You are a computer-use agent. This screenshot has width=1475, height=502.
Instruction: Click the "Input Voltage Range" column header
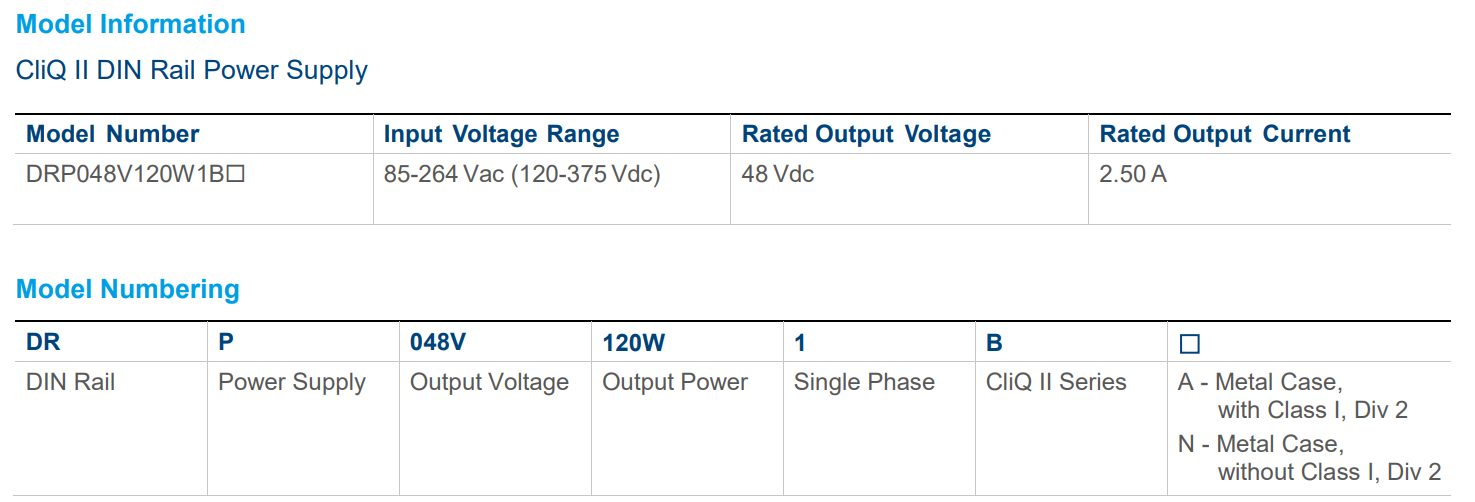click(501, 134)
